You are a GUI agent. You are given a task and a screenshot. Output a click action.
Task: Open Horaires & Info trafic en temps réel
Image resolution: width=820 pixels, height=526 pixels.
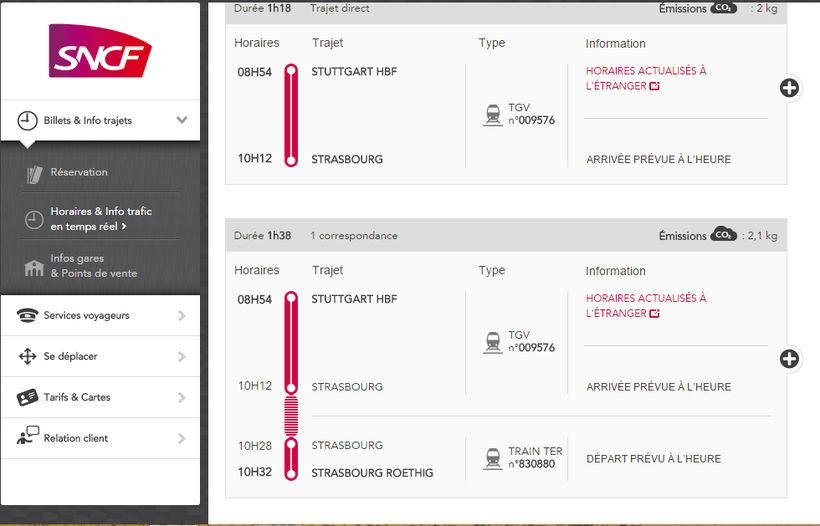point(101,219)
